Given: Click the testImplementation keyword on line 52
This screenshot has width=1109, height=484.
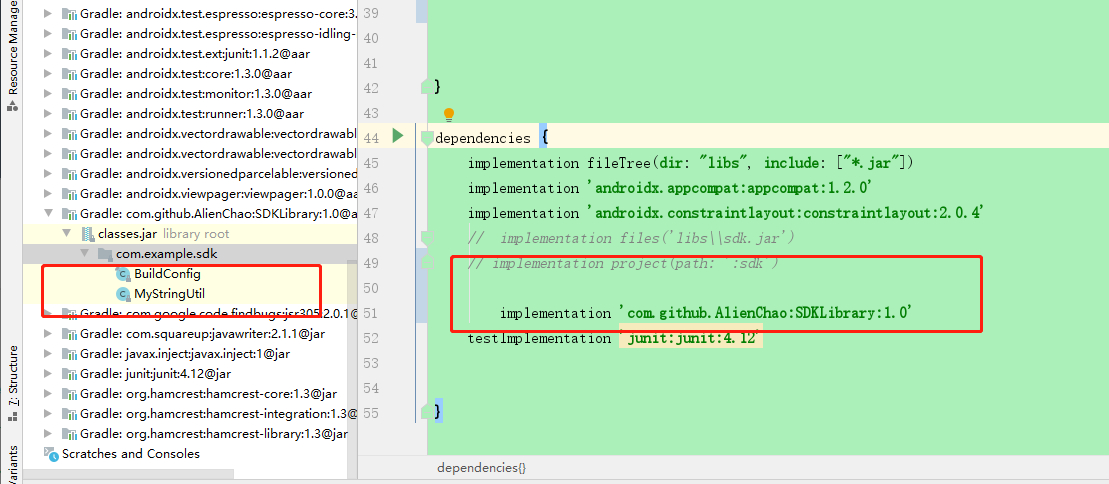Looking at the screenshot, I should [538, 338].
